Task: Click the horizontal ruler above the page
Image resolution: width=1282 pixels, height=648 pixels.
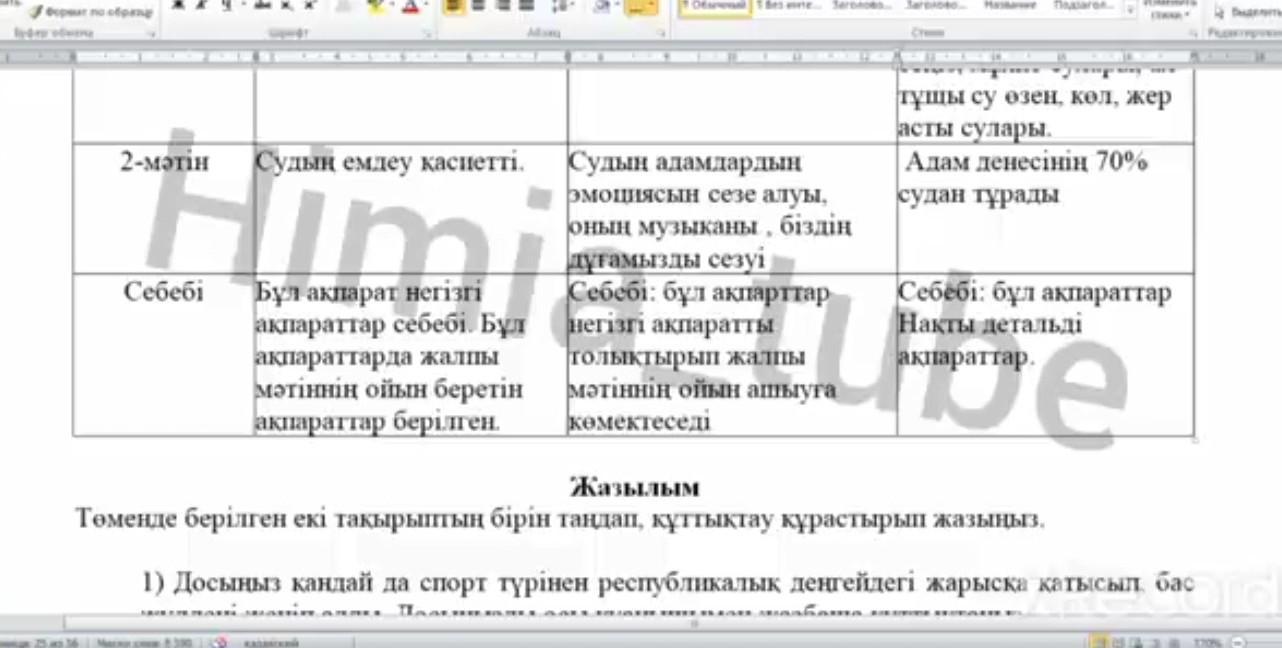Action: pos(640,57)
